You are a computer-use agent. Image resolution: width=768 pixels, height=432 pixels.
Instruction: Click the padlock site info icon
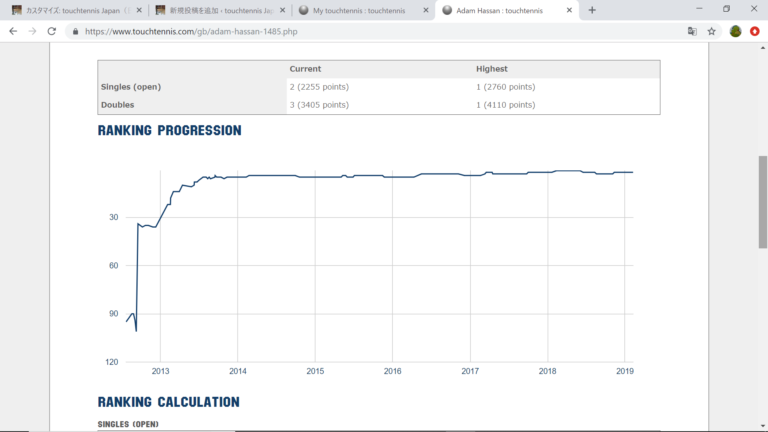[75, 31]
